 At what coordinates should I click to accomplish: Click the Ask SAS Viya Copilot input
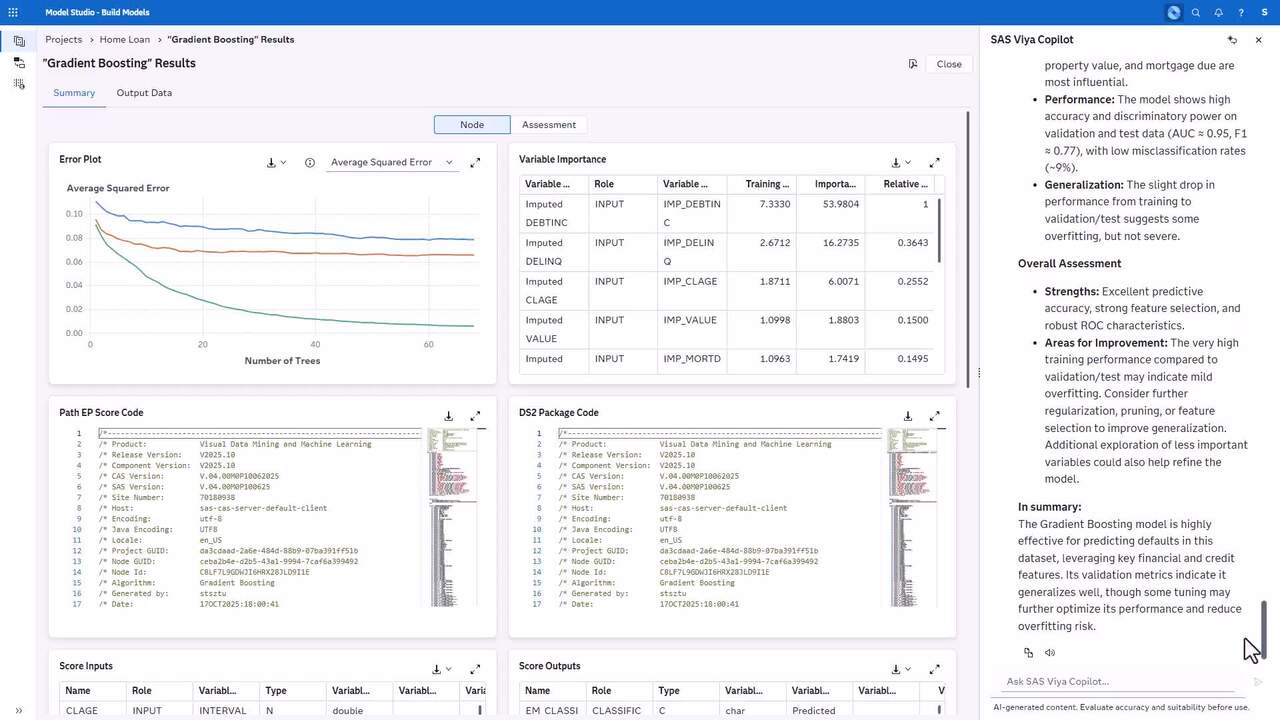pos(1120,682)
